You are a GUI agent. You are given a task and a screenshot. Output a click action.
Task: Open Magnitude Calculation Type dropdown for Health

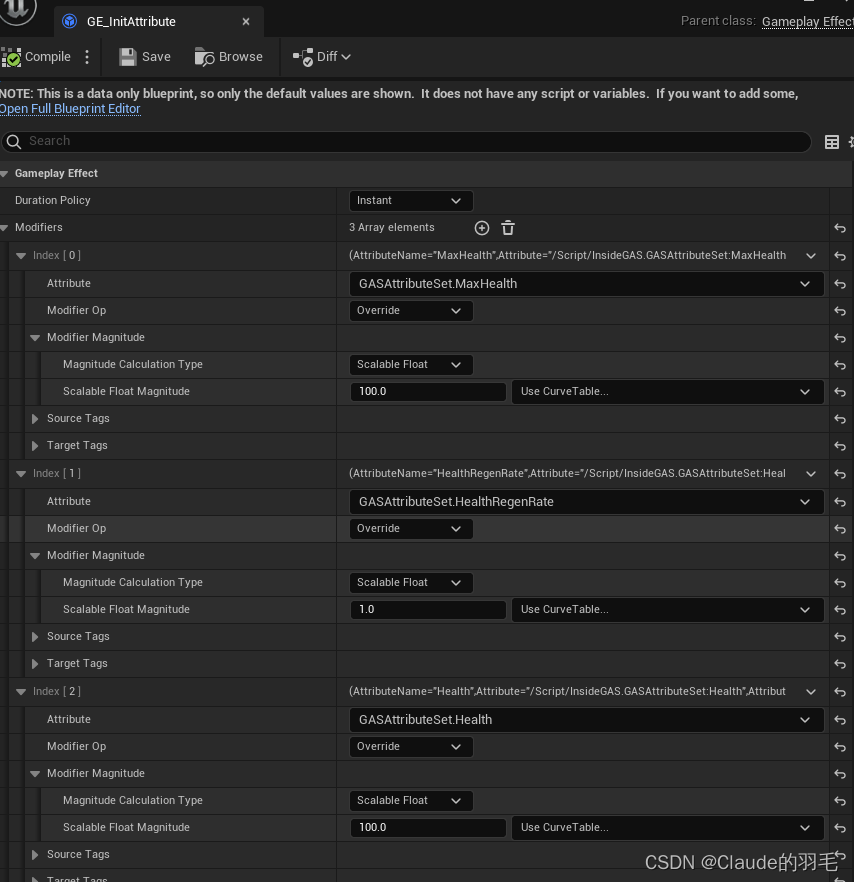pos(411,801)
